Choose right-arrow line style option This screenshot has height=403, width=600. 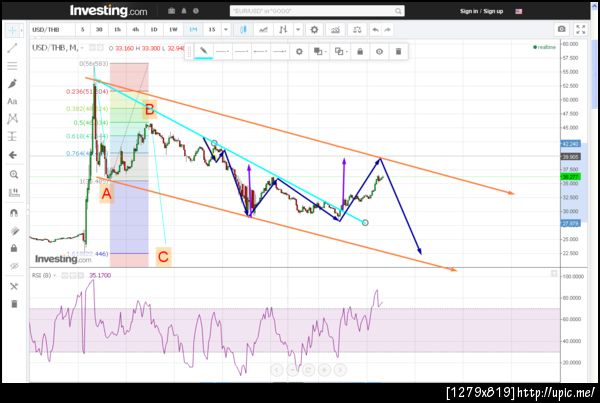point(280,51)
